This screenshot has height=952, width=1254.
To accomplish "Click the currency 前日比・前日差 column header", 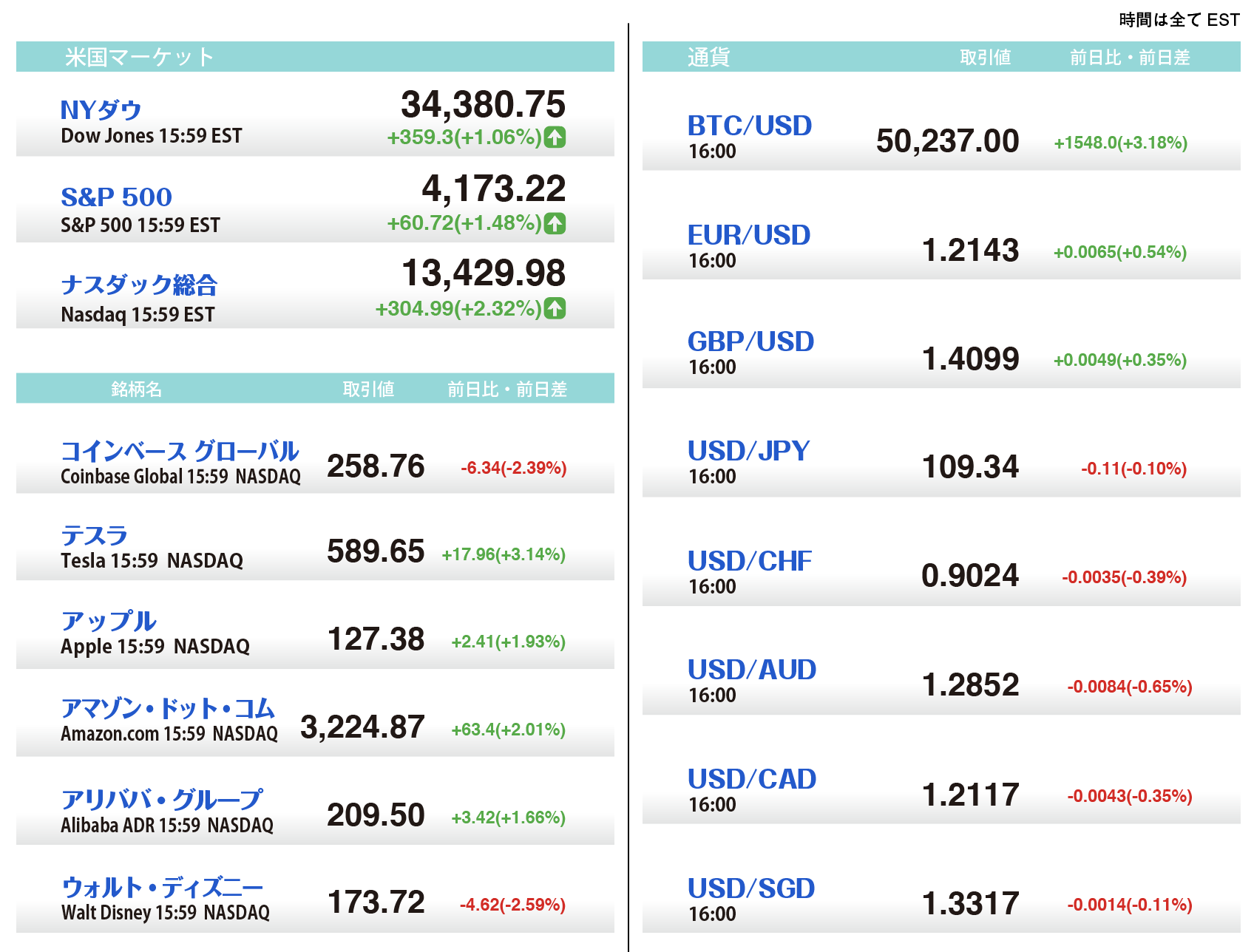I will pos(1129,57).
